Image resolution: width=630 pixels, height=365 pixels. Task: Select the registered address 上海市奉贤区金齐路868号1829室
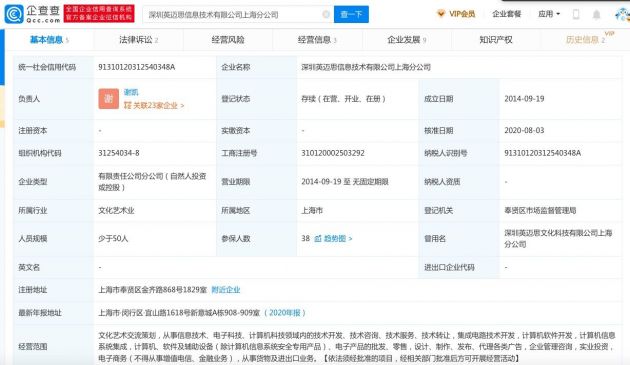click(153, 289)
